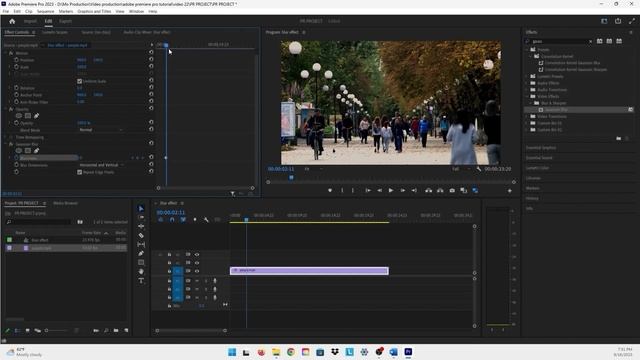
Task: Collapse the Motion effect group
Action: point(6,53)
